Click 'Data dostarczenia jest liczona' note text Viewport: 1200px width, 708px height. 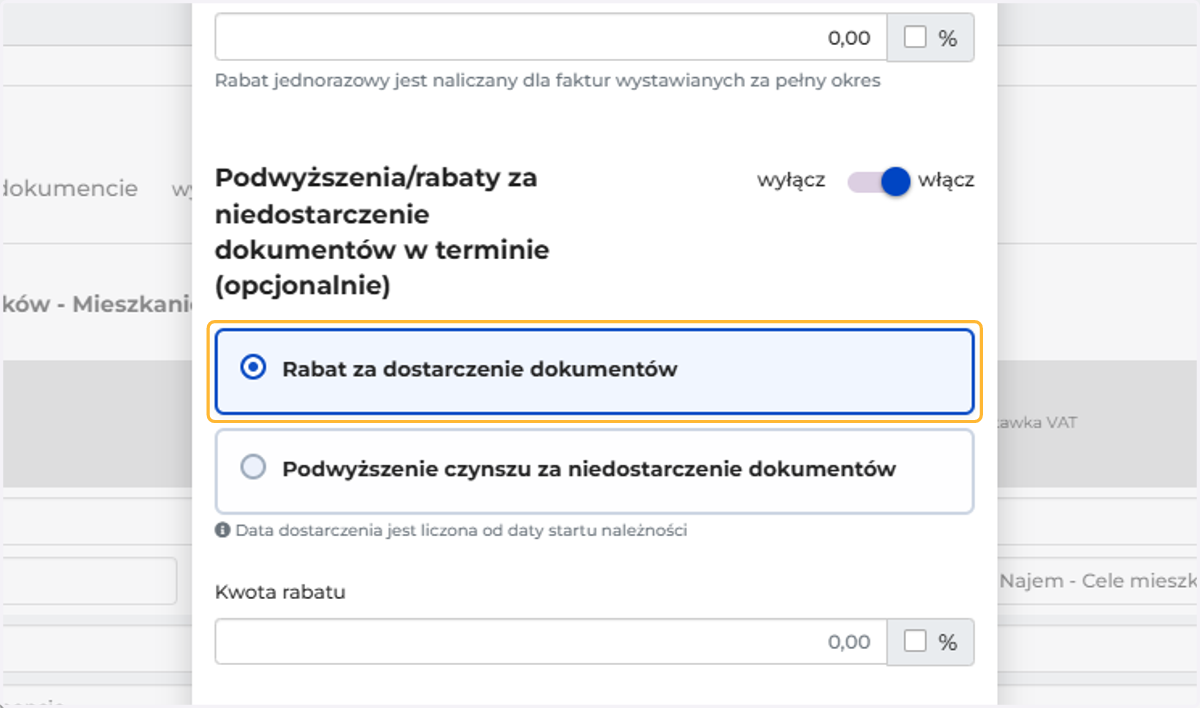[x=461, y=530]
